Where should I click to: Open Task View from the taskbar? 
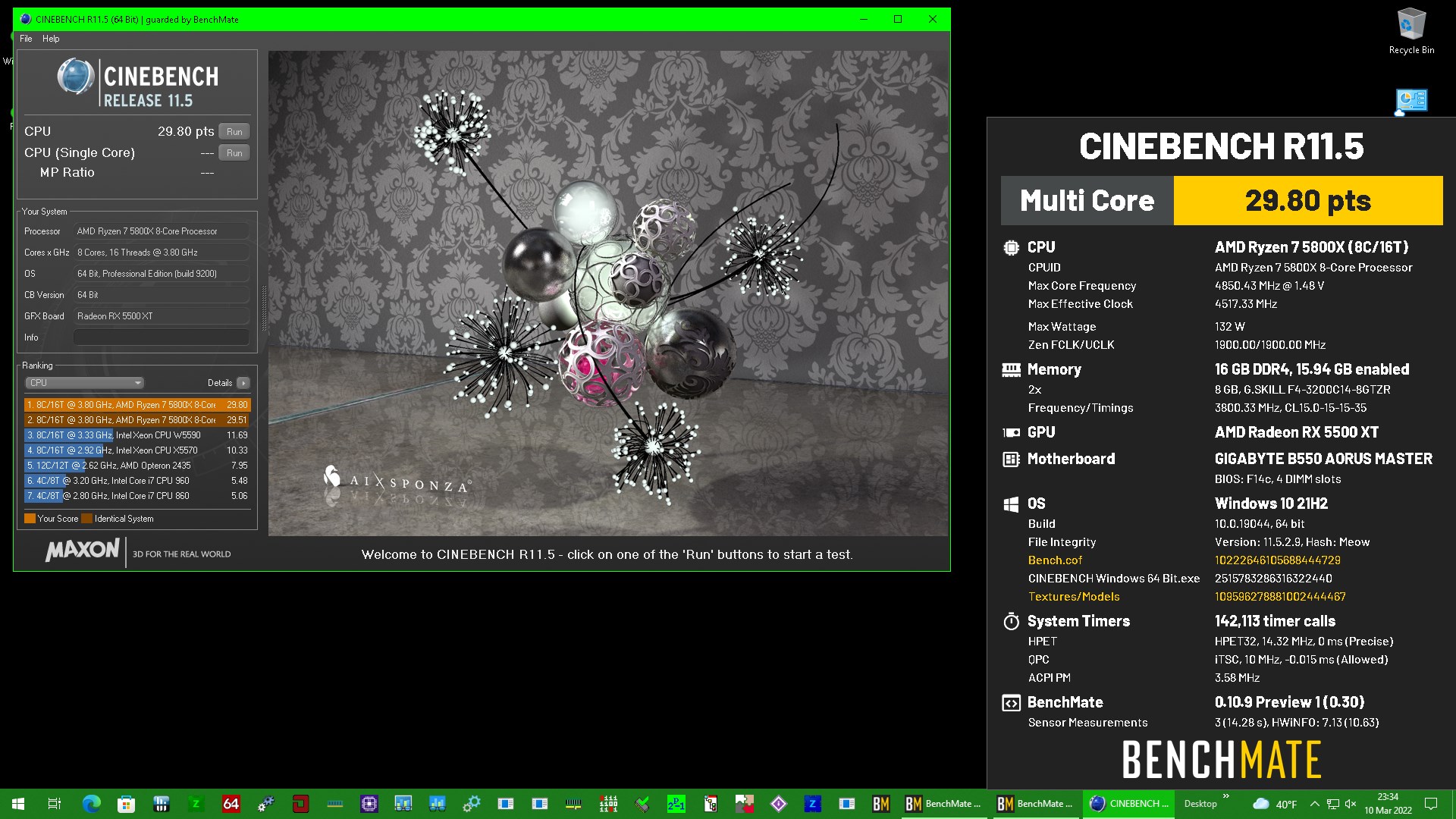click(x=54, y=804)
